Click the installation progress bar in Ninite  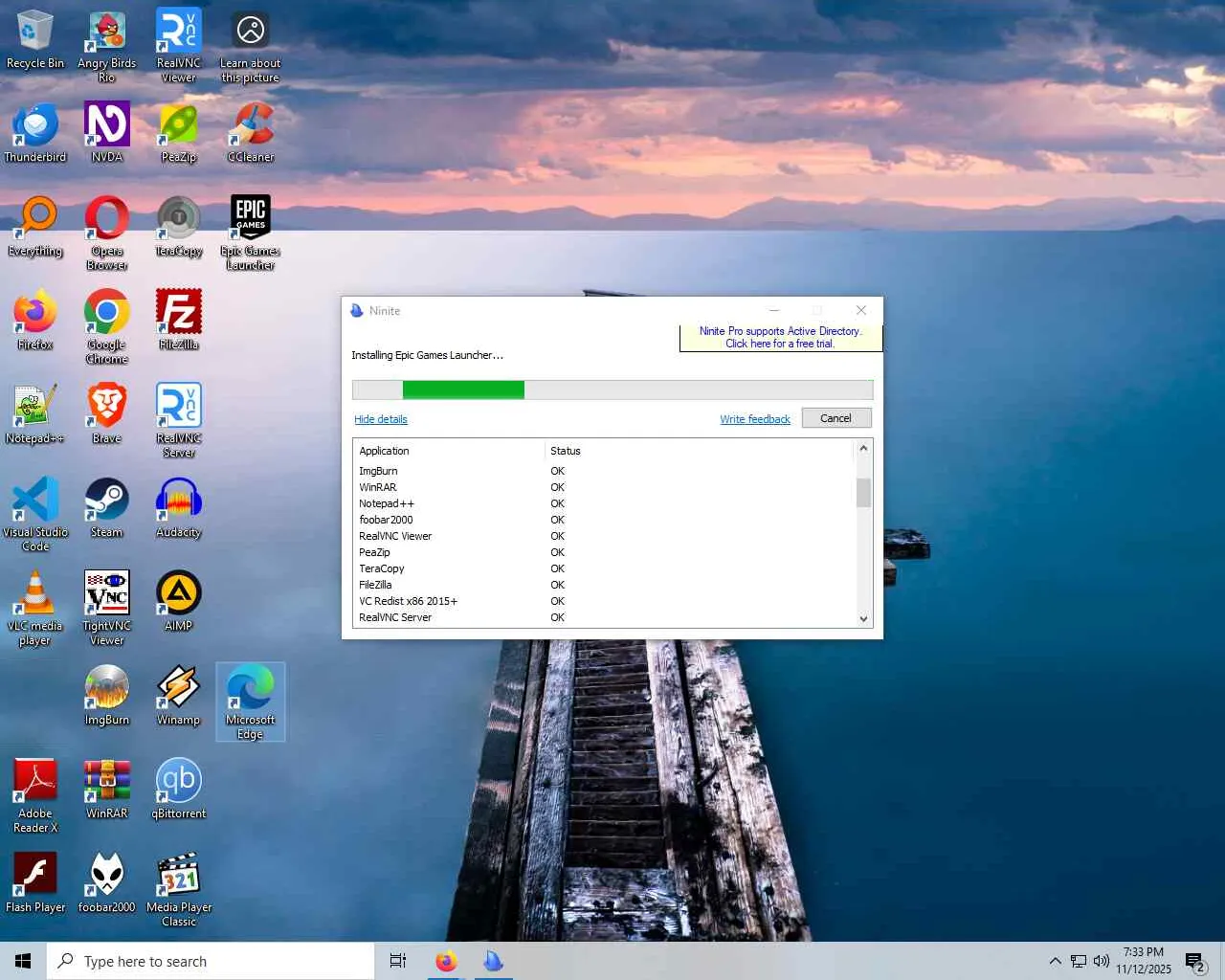(x=612, y=390)
